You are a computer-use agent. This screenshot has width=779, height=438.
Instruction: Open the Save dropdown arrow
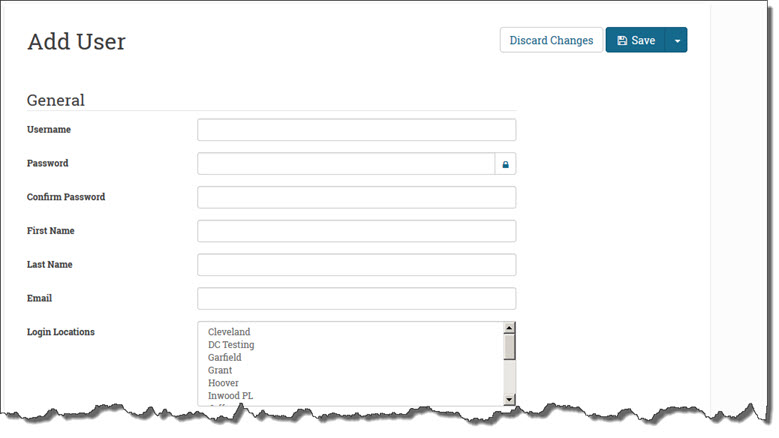pos(677,41)
